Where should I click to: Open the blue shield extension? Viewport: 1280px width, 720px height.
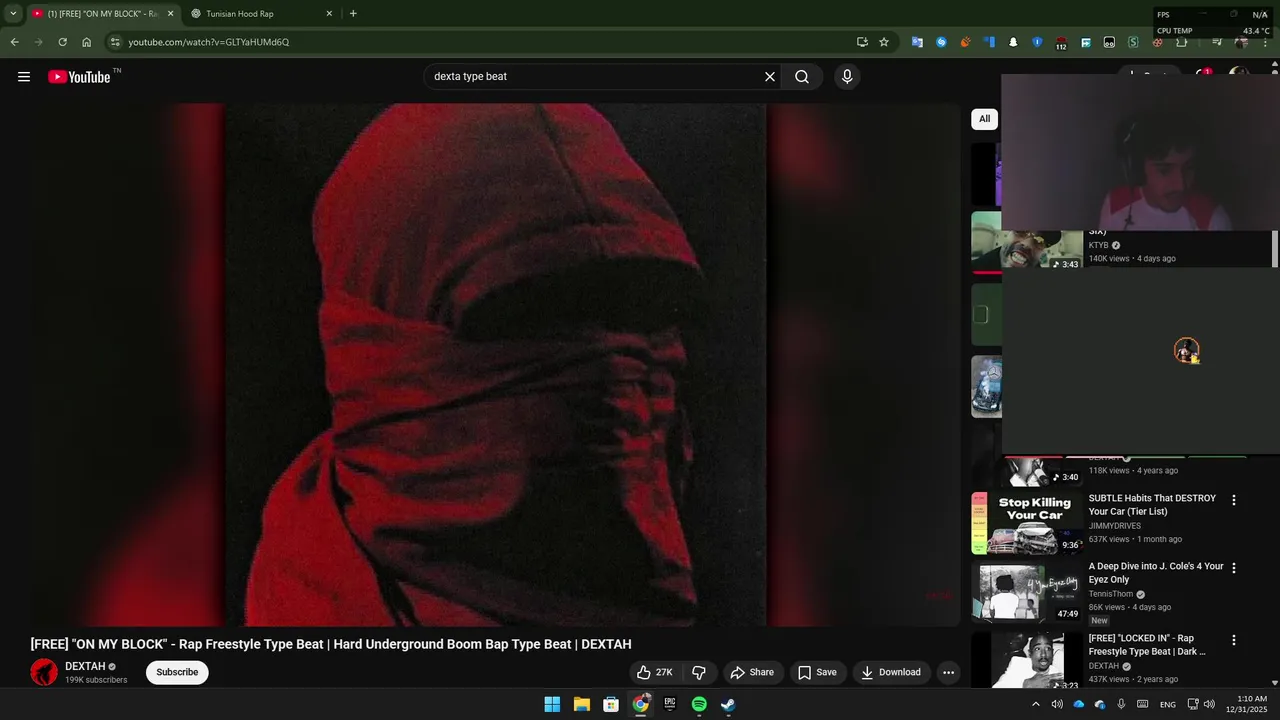click(1037, 42)
